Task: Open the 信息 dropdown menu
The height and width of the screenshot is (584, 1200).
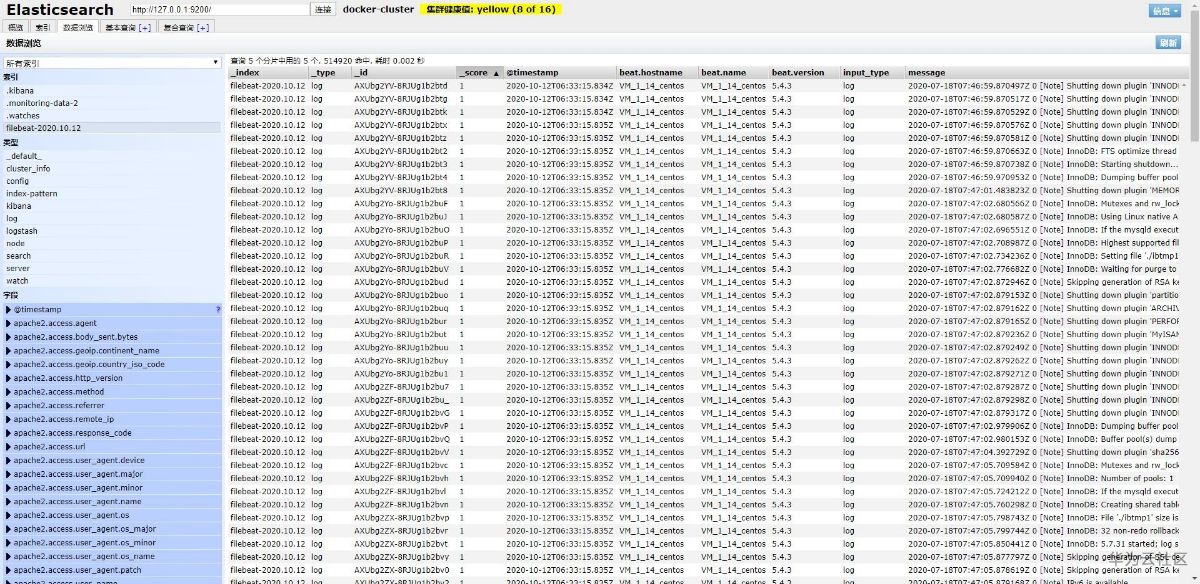Action: click(x=1163, y=10)
